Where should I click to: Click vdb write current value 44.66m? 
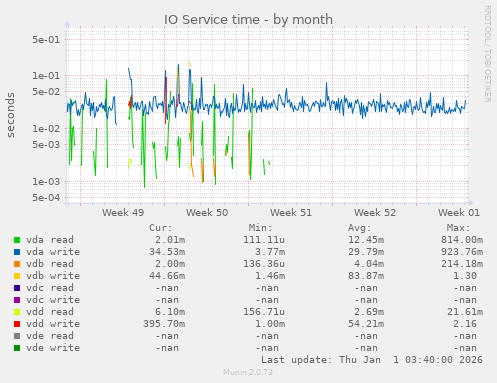coord(167,276)
